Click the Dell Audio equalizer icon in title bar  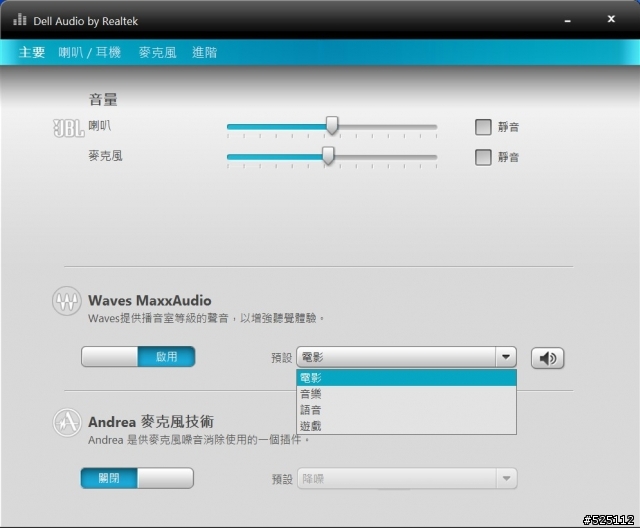coord(20,20)
